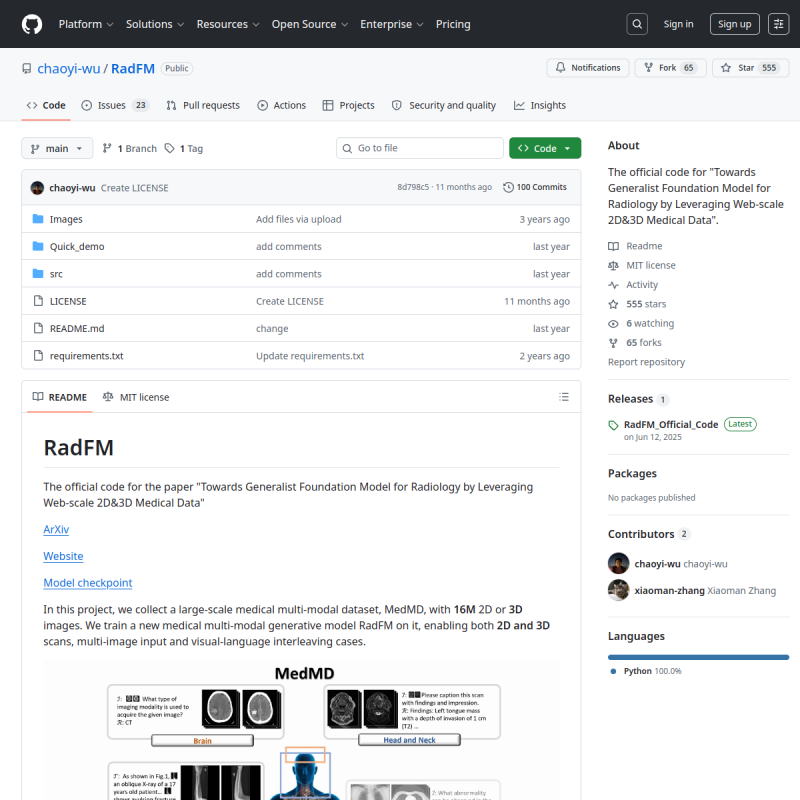
Task: Focus the Go to file search field
Action: pyautogui.click(x=419, y=148)
